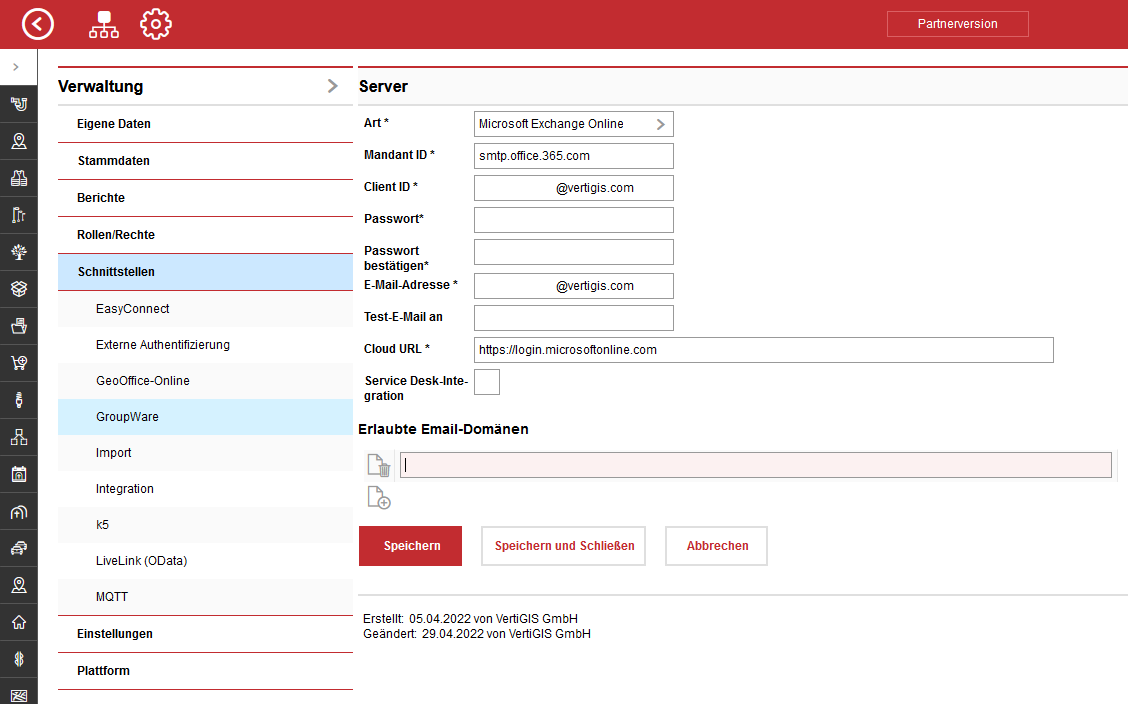The width and height of the screenshot is (1128, 704).
Task: Select GroupWare entry
Action: (205, 417)
